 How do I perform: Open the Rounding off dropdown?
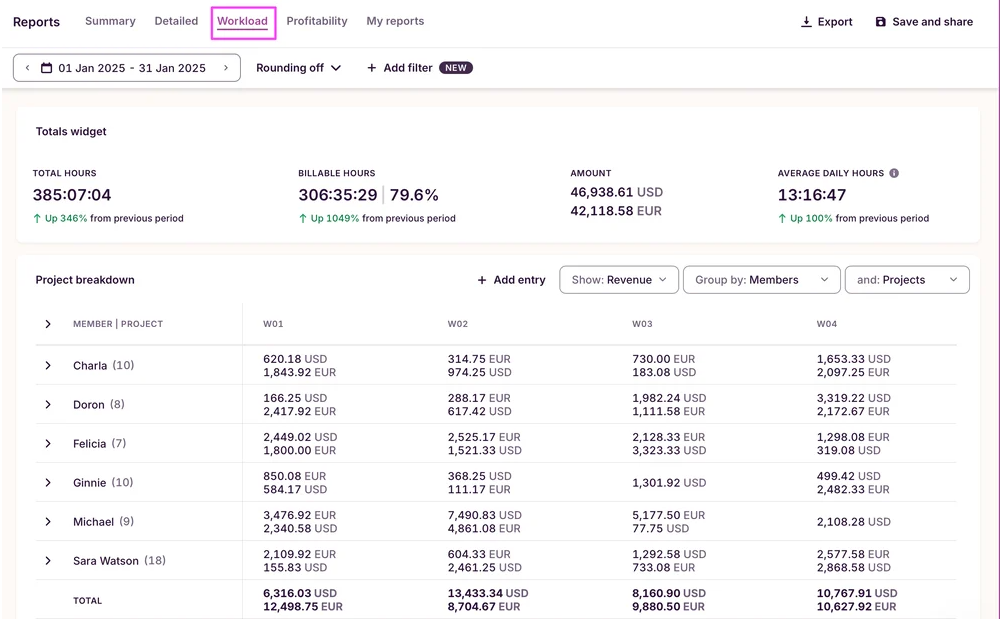point(298,68)
